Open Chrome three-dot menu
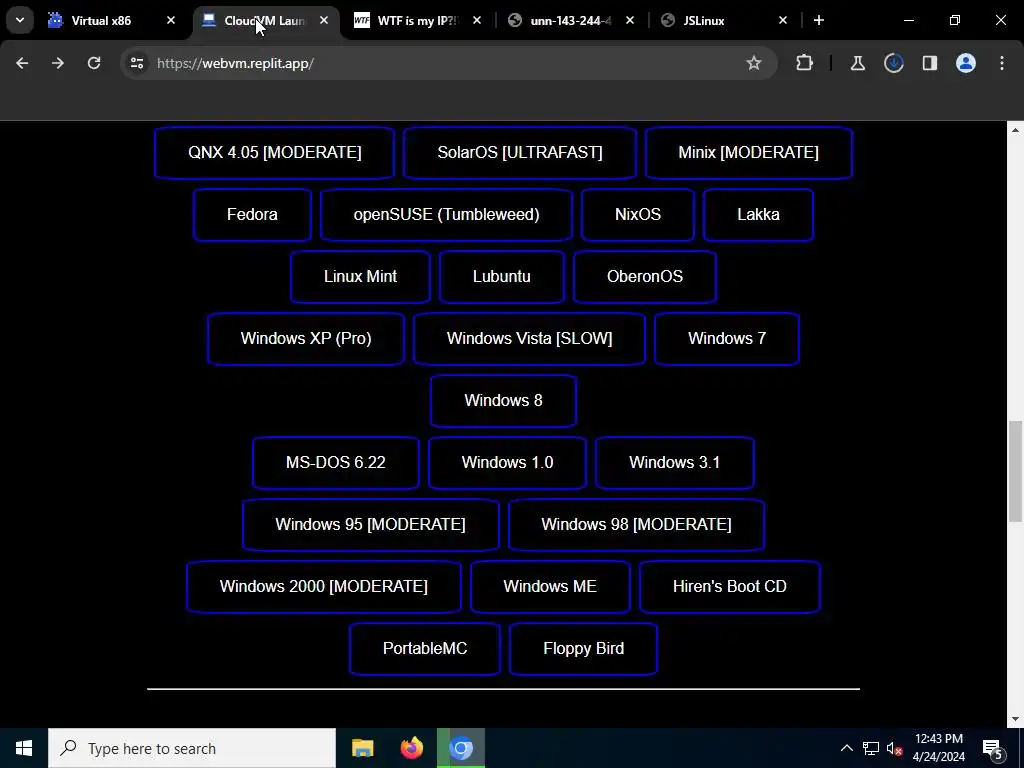The image size is (1024, 768). (1002, 63)
